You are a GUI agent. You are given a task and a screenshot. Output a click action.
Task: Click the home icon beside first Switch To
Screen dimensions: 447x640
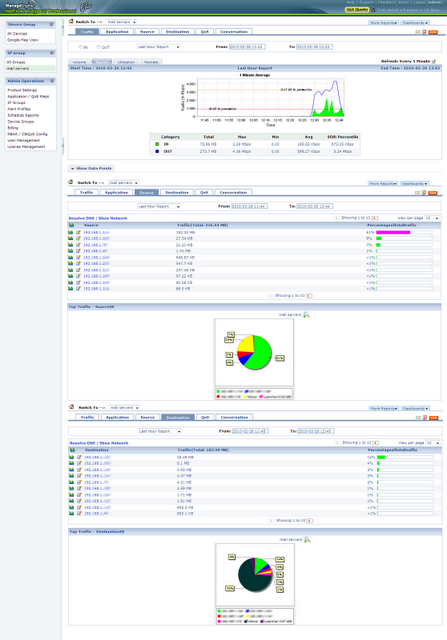71,21
